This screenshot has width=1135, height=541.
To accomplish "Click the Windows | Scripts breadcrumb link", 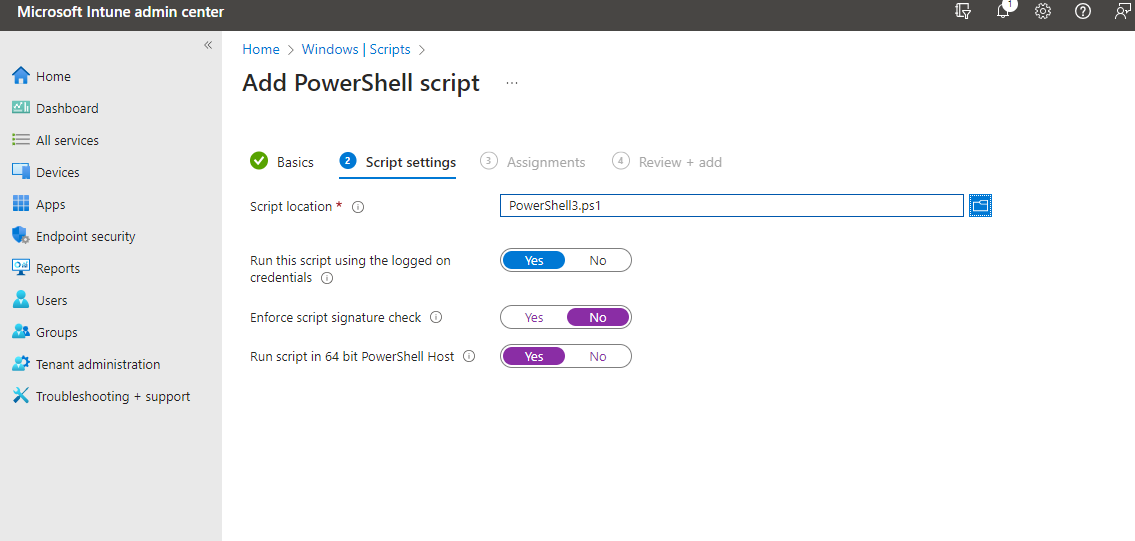I will [356, 49].
